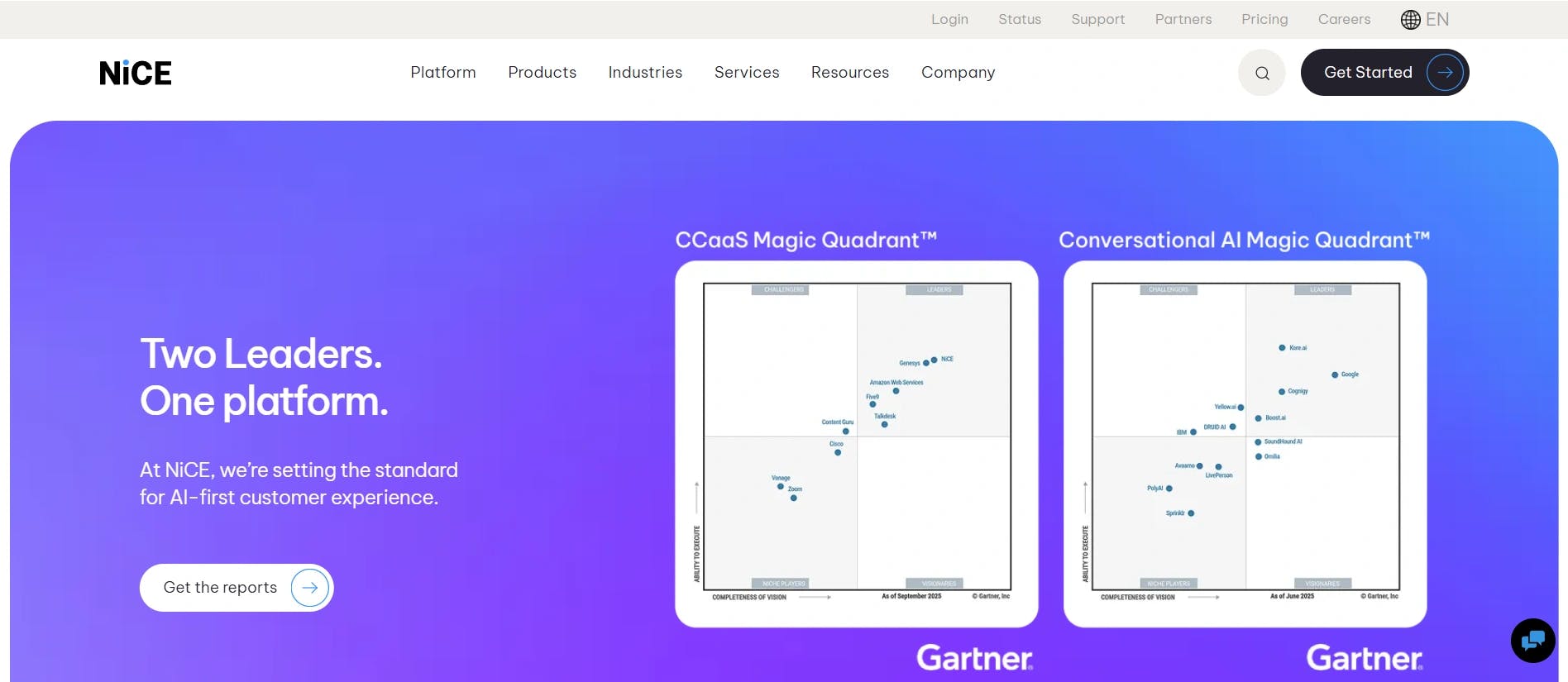Click arrow circle in Get the reports
Screen dimensions: 1568x682
coord(309,588)
